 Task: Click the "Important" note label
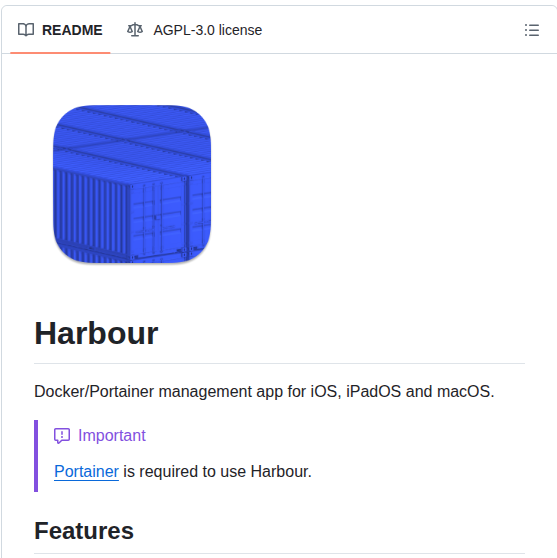coord(112,436)
